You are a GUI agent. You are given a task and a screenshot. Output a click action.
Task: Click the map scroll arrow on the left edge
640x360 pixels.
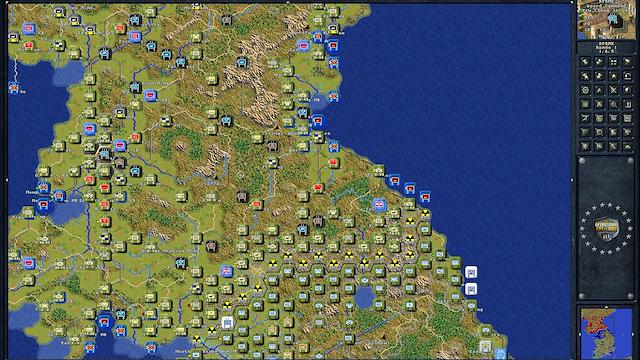tap(7, 180)
